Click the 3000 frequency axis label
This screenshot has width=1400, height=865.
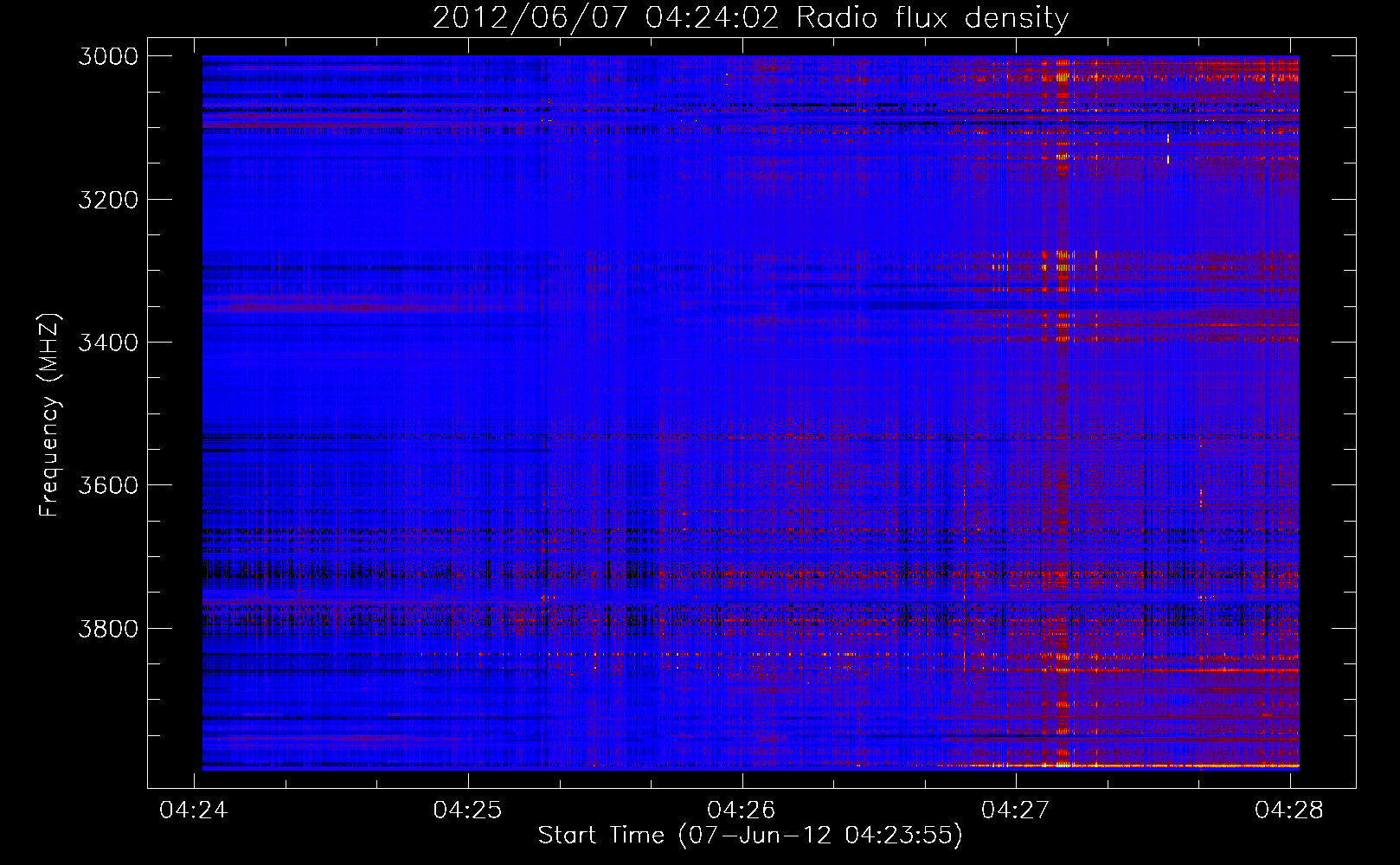pos(108,56)
